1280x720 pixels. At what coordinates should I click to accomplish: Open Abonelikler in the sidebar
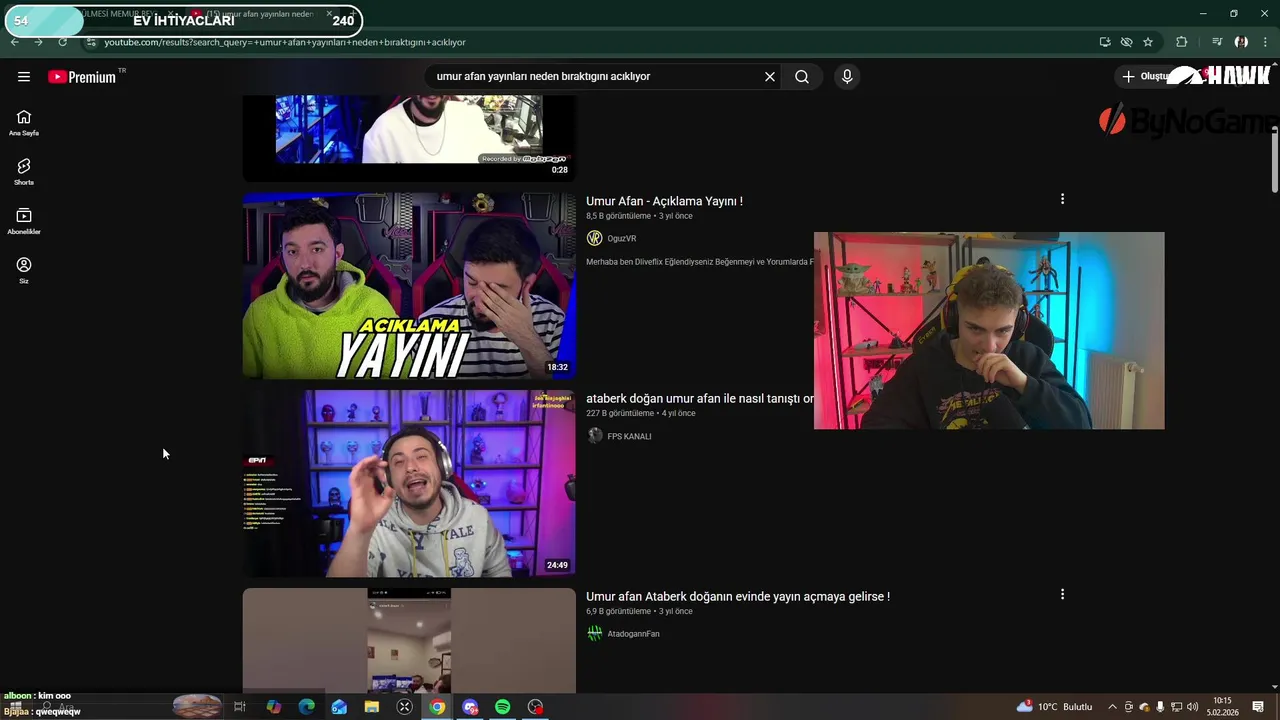click(x=24, y=221)
